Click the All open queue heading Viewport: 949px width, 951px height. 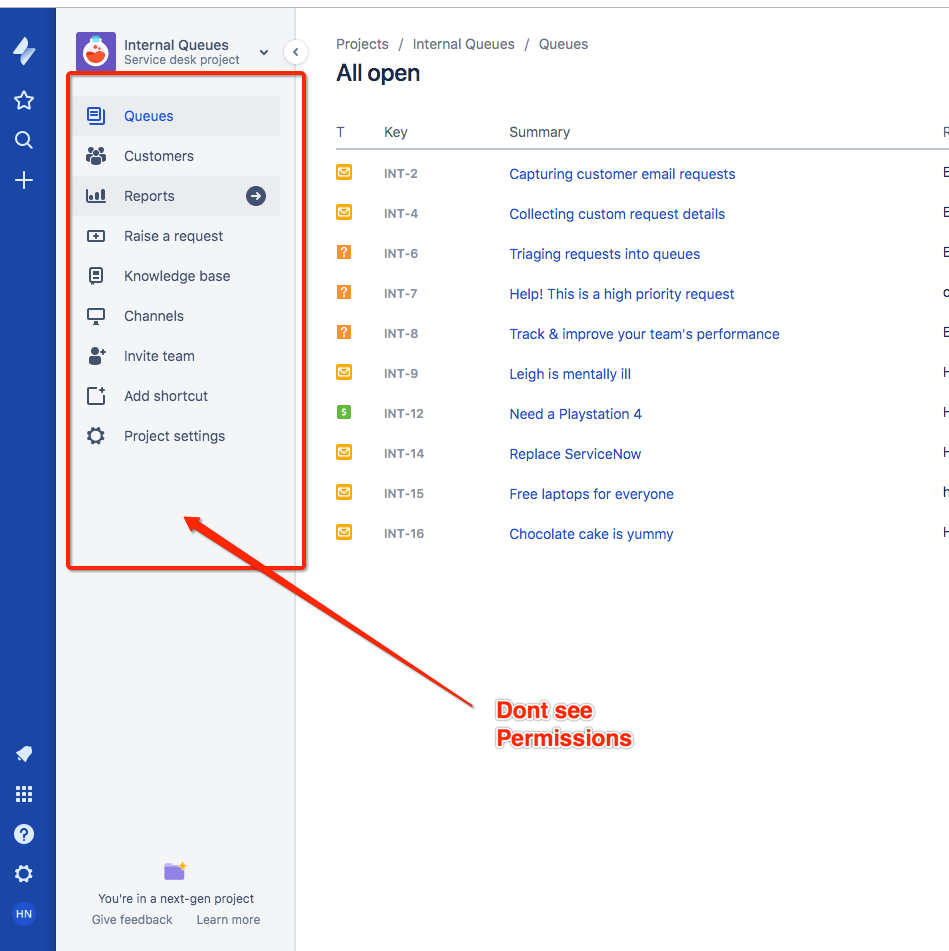tap(378, 73)
